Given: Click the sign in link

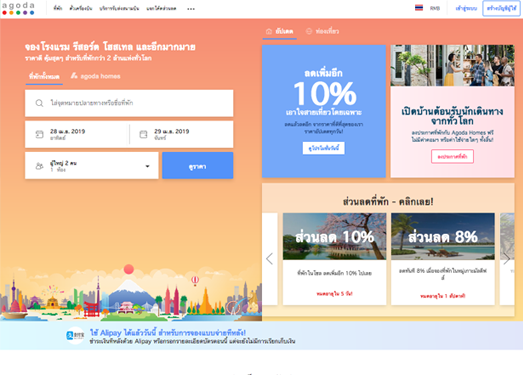Looking at the screenshot, I should [466, 8].
